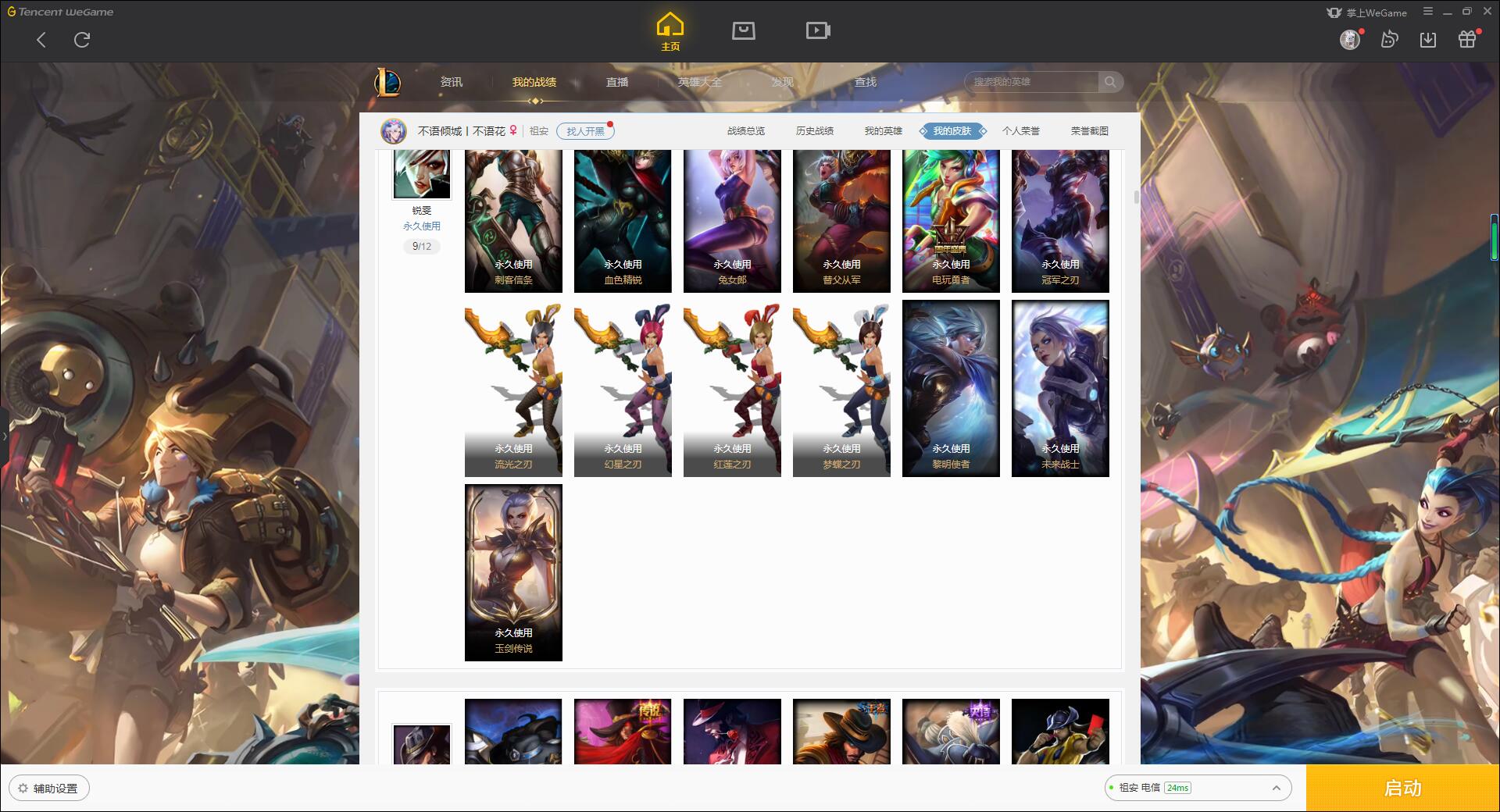This screenshot has width=1500, height=812.
Task: Click the profile avatar next to 不语倾城
Action: [394, 131]
